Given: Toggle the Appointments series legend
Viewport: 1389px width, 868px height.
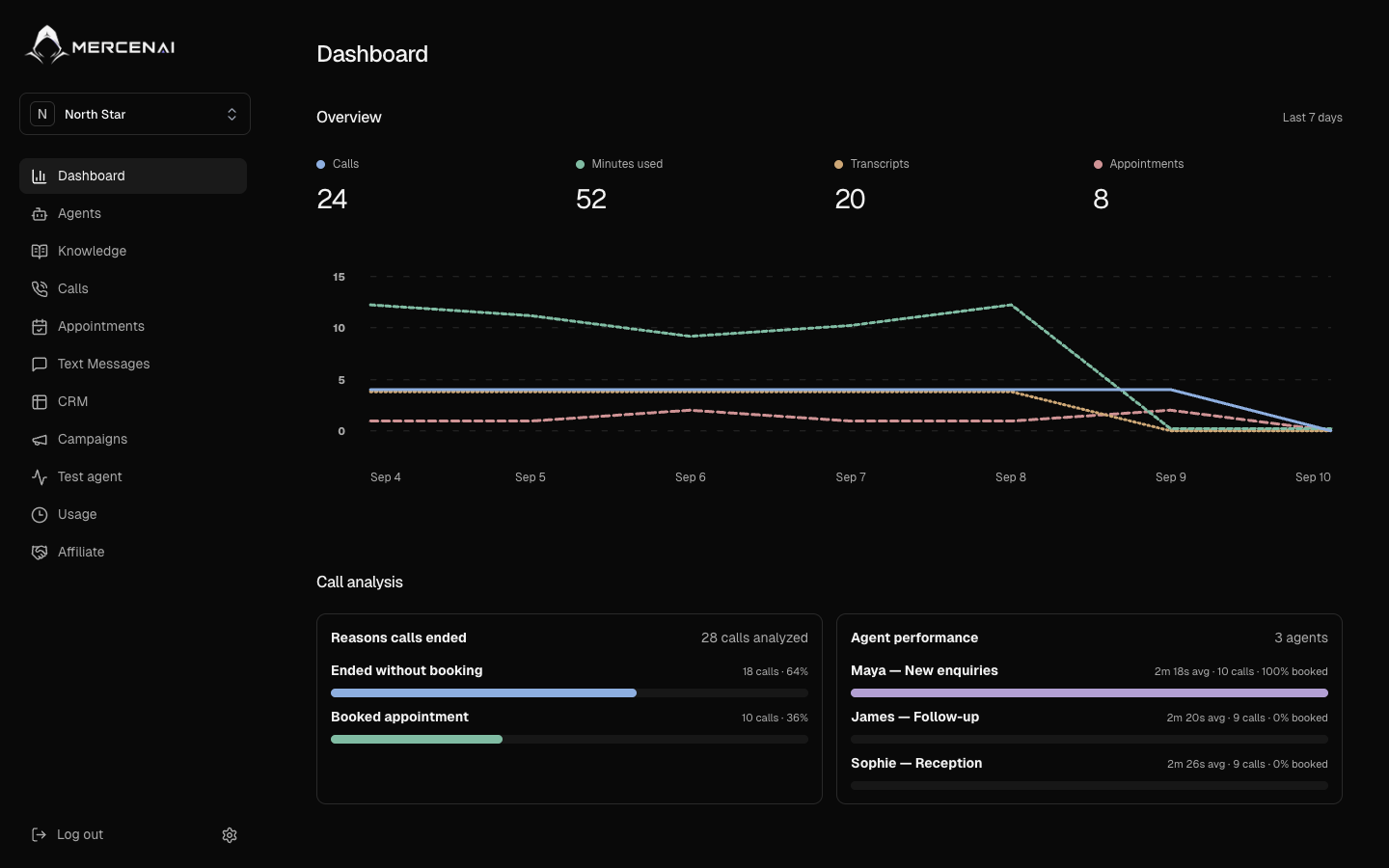Looking at the screenshot, I should click(1139, 164).
